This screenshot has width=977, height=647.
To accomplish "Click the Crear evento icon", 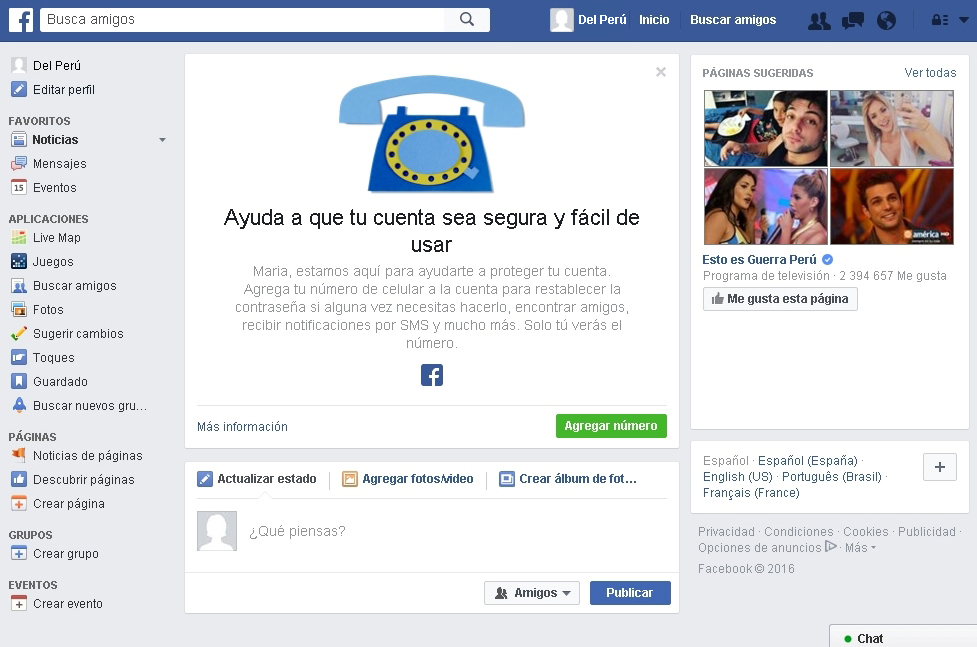I will pos(19,603).
